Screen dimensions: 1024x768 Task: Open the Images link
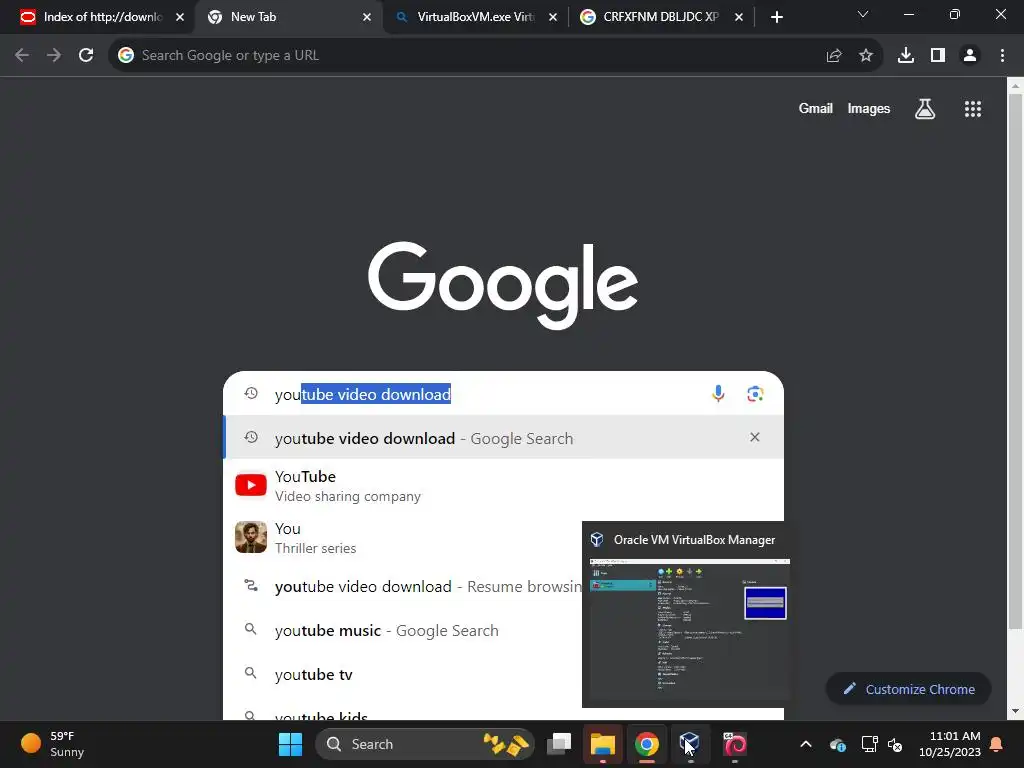pos(869,108)
